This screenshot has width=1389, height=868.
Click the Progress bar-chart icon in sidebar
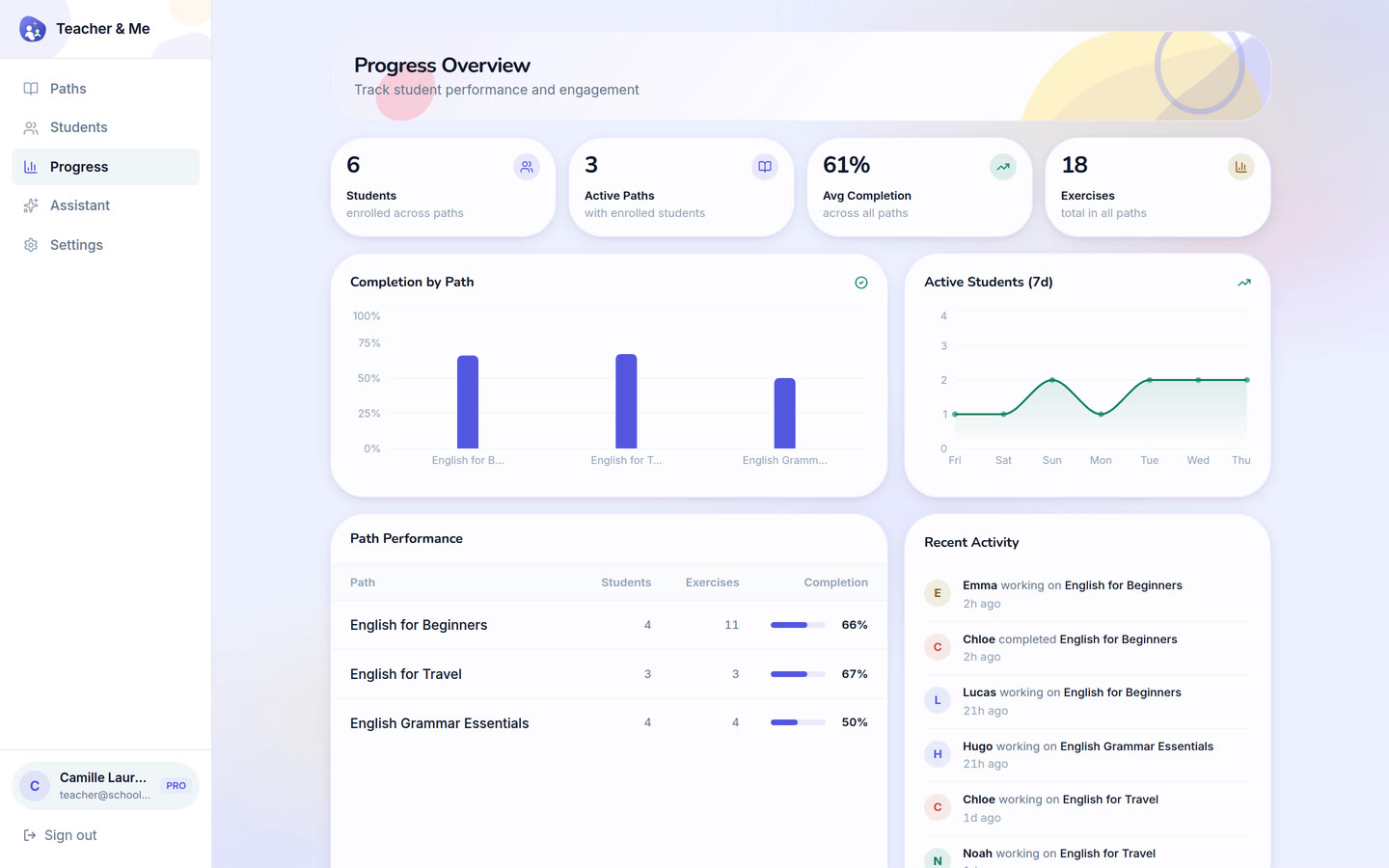31,167
